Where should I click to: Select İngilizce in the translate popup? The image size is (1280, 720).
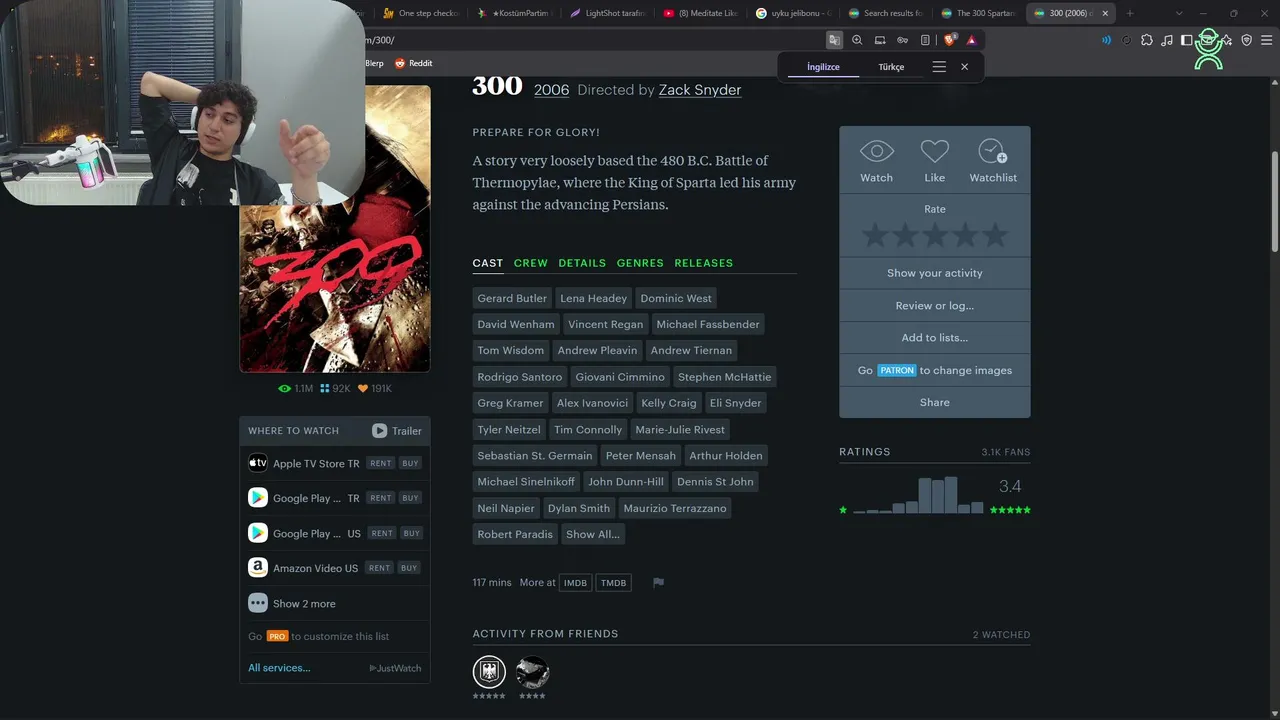823,67
